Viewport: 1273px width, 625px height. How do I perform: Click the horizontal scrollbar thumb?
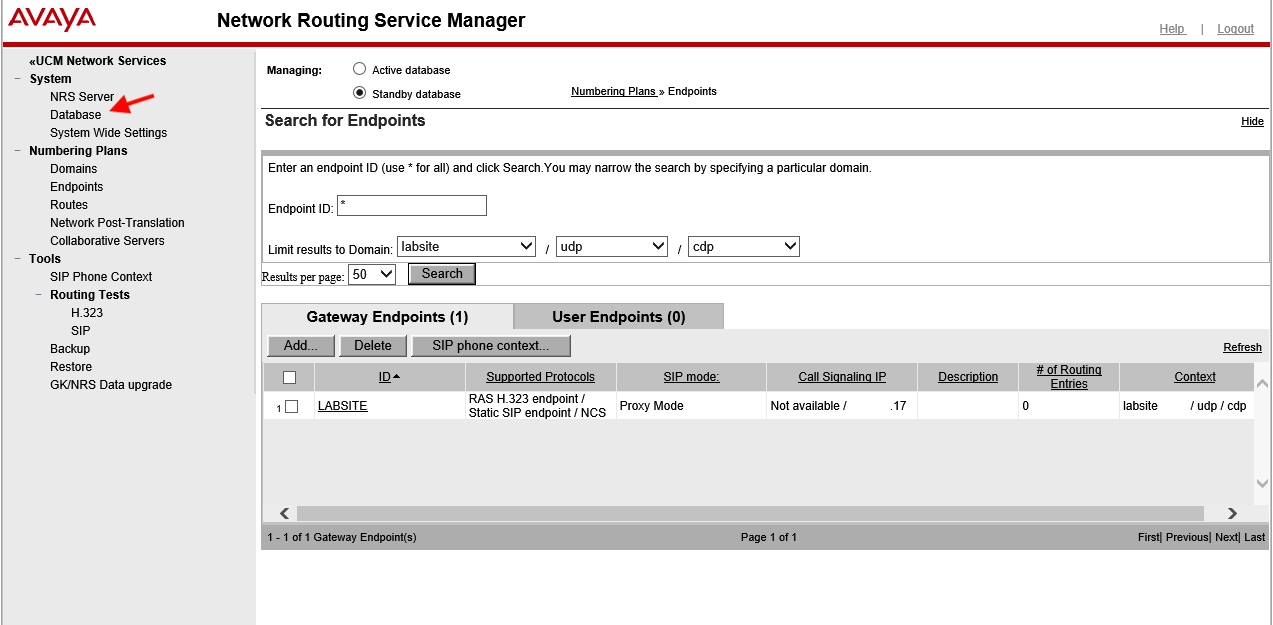(x=751, y=513)
